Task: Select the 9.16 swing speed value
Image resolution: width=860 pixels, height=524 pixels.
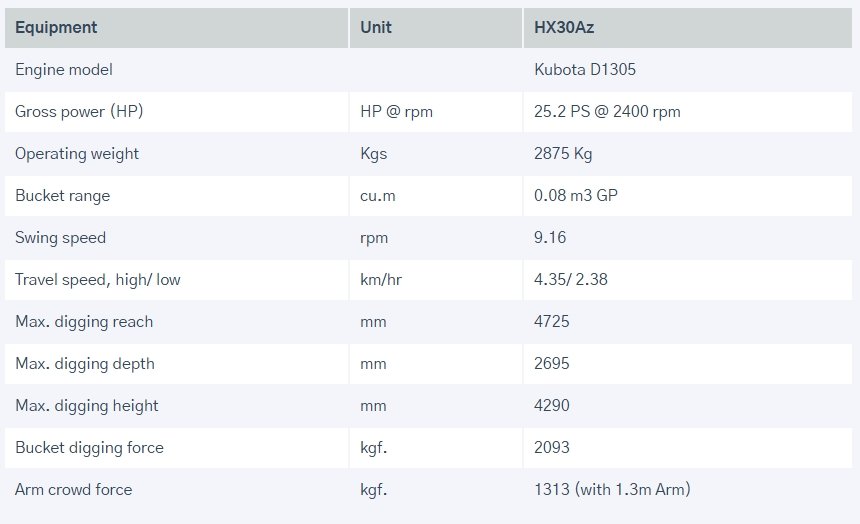Action: [x=552, y=238]
